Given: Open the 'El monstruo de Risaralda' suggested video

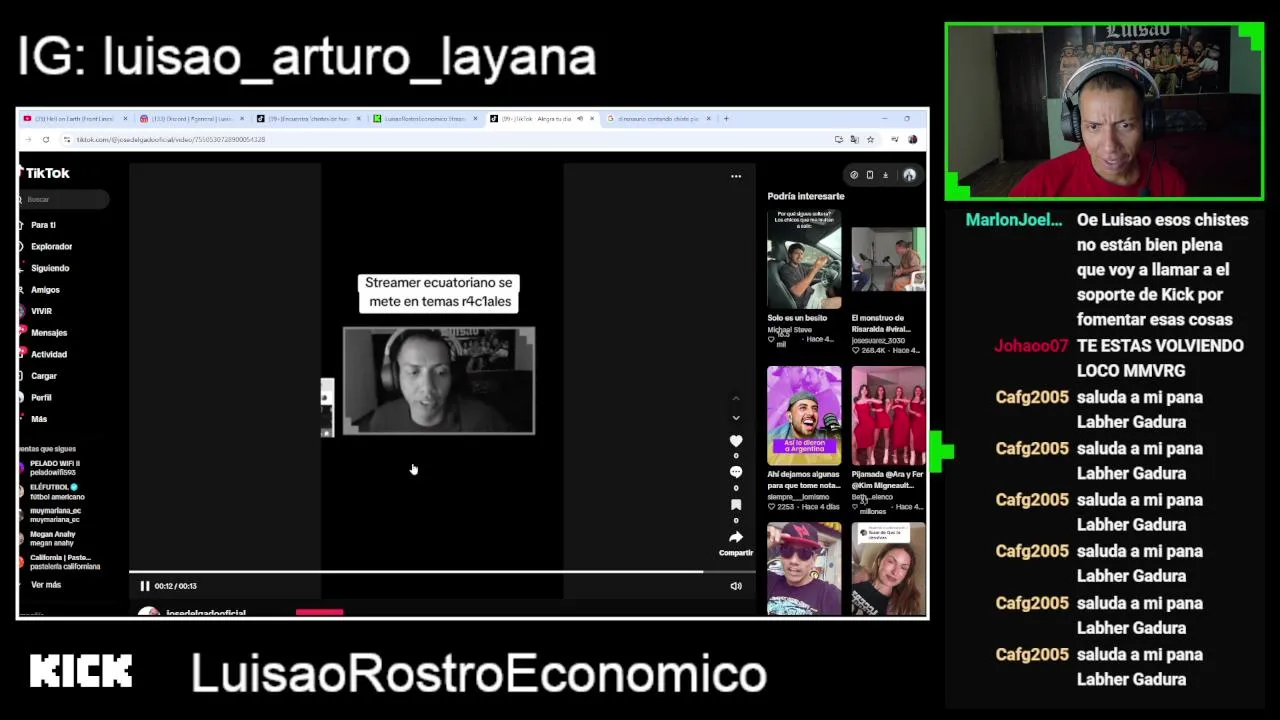Looking at the screenshot, I should point(888,260).
